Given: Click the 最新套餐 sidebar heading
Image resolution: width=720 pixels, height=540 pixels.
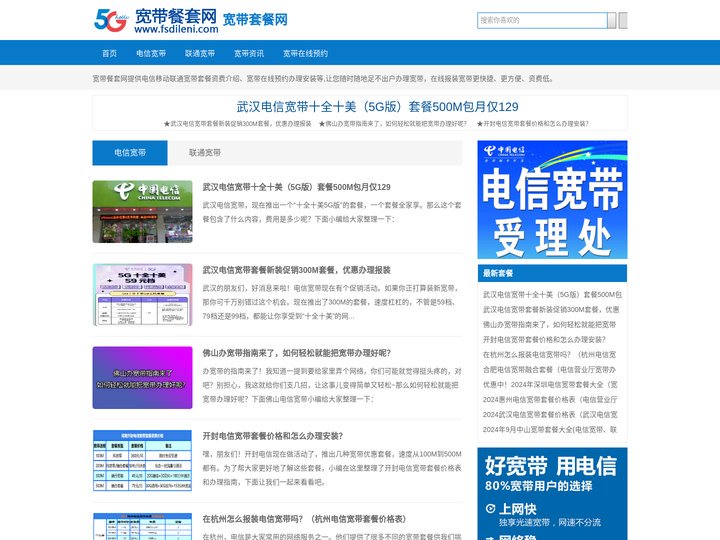Looking at the screenshot, I should [498, 273].
